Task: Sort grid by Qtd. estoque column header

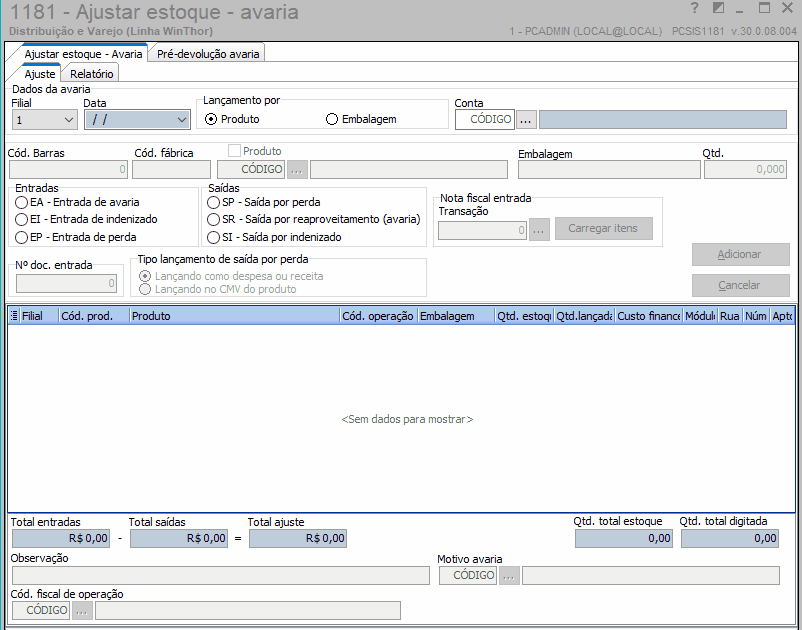Action: pos(524,316)
